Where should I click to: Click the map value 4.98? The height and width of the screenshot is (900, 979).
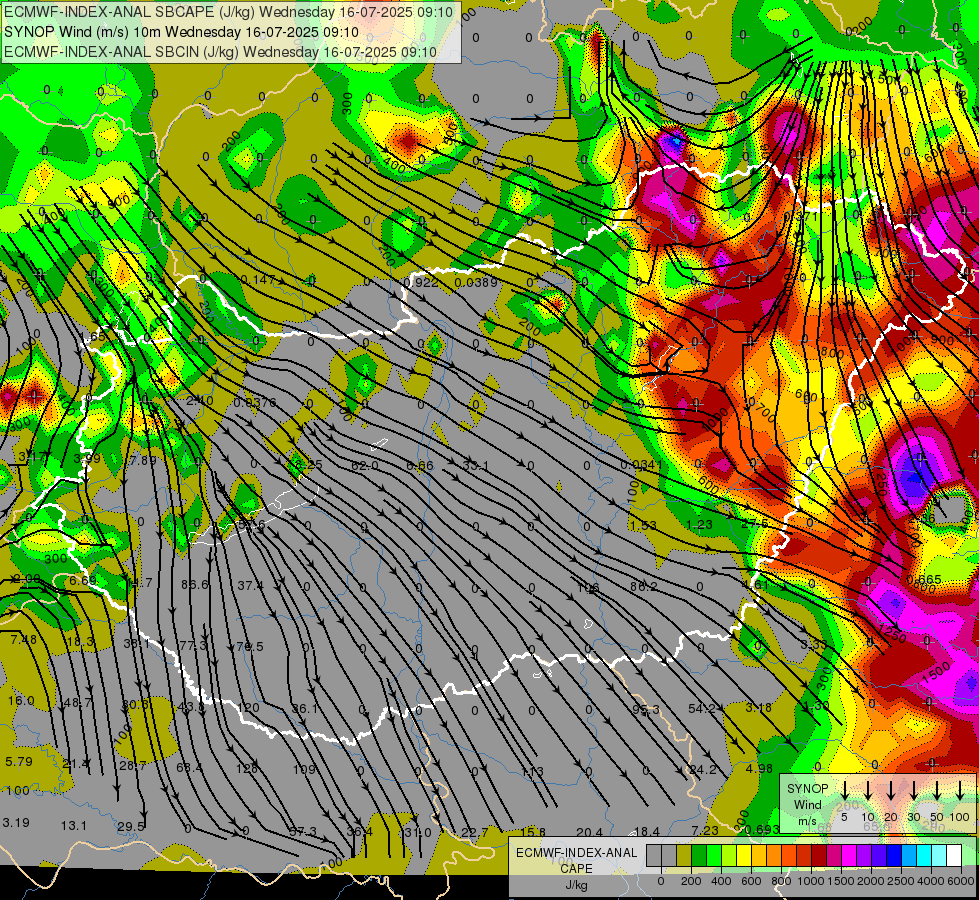[759, 768]
